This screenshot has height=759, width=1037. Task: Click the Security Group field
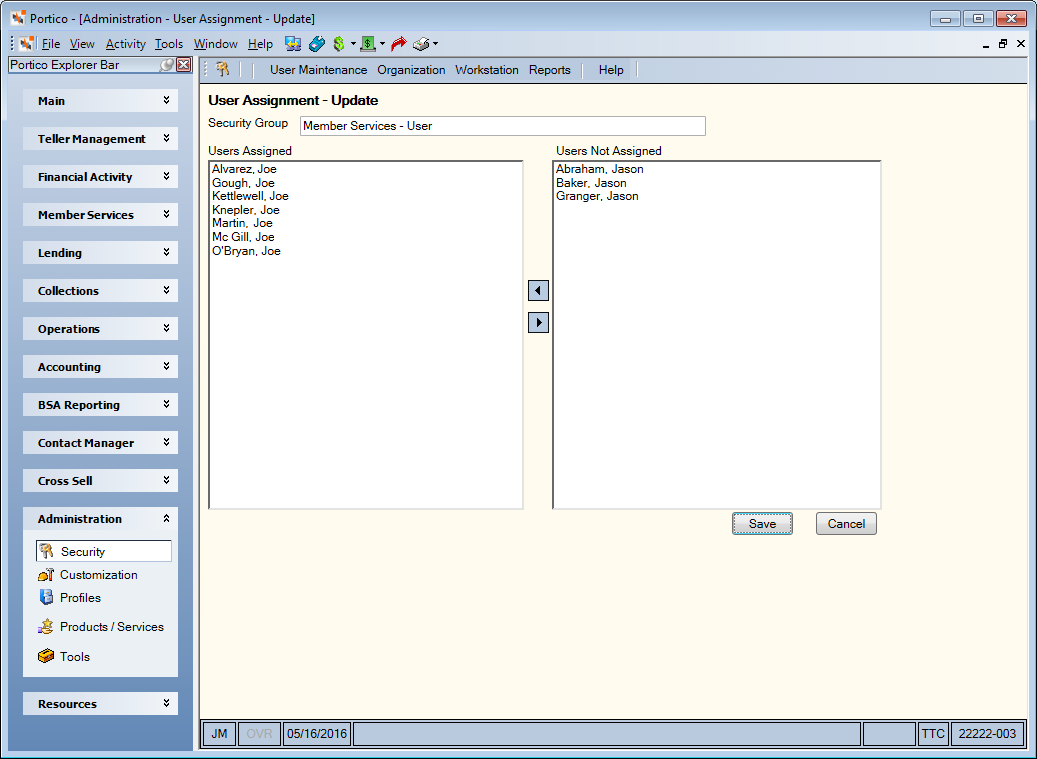click(503, 126)
